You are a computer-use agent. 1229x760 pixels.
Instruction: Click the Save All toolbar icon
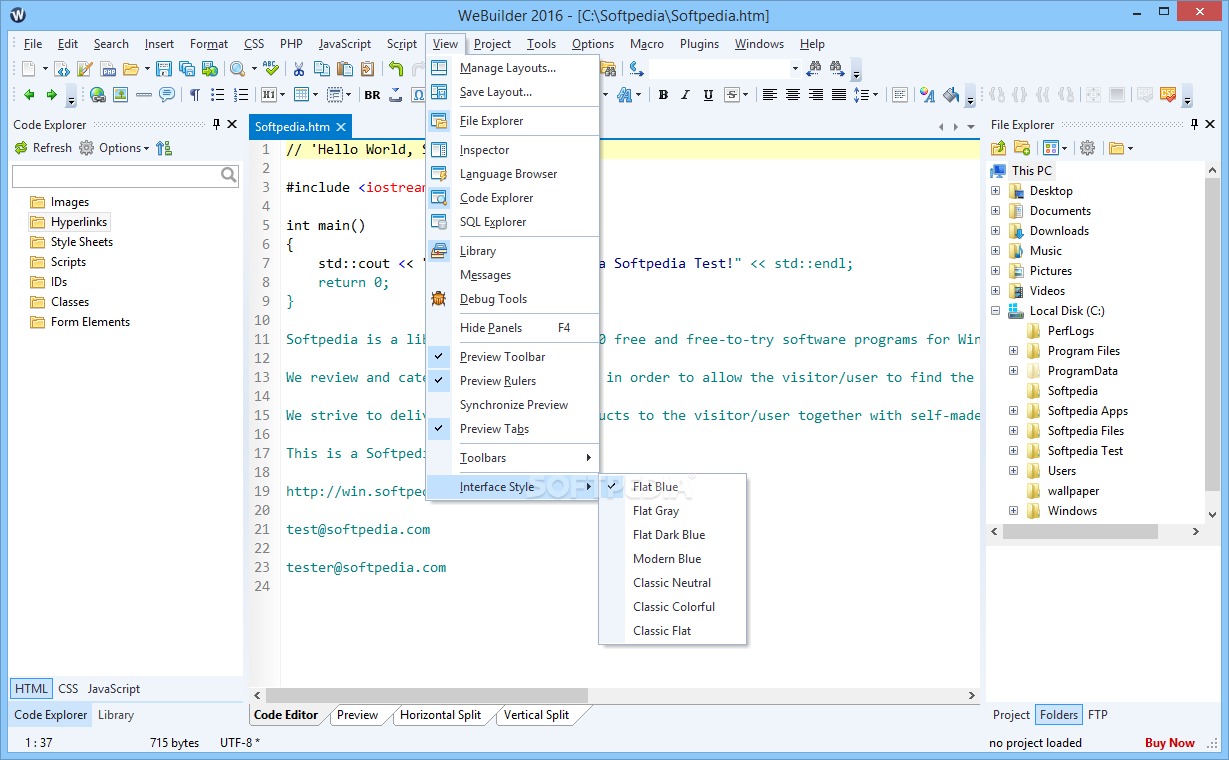(187, 69)
